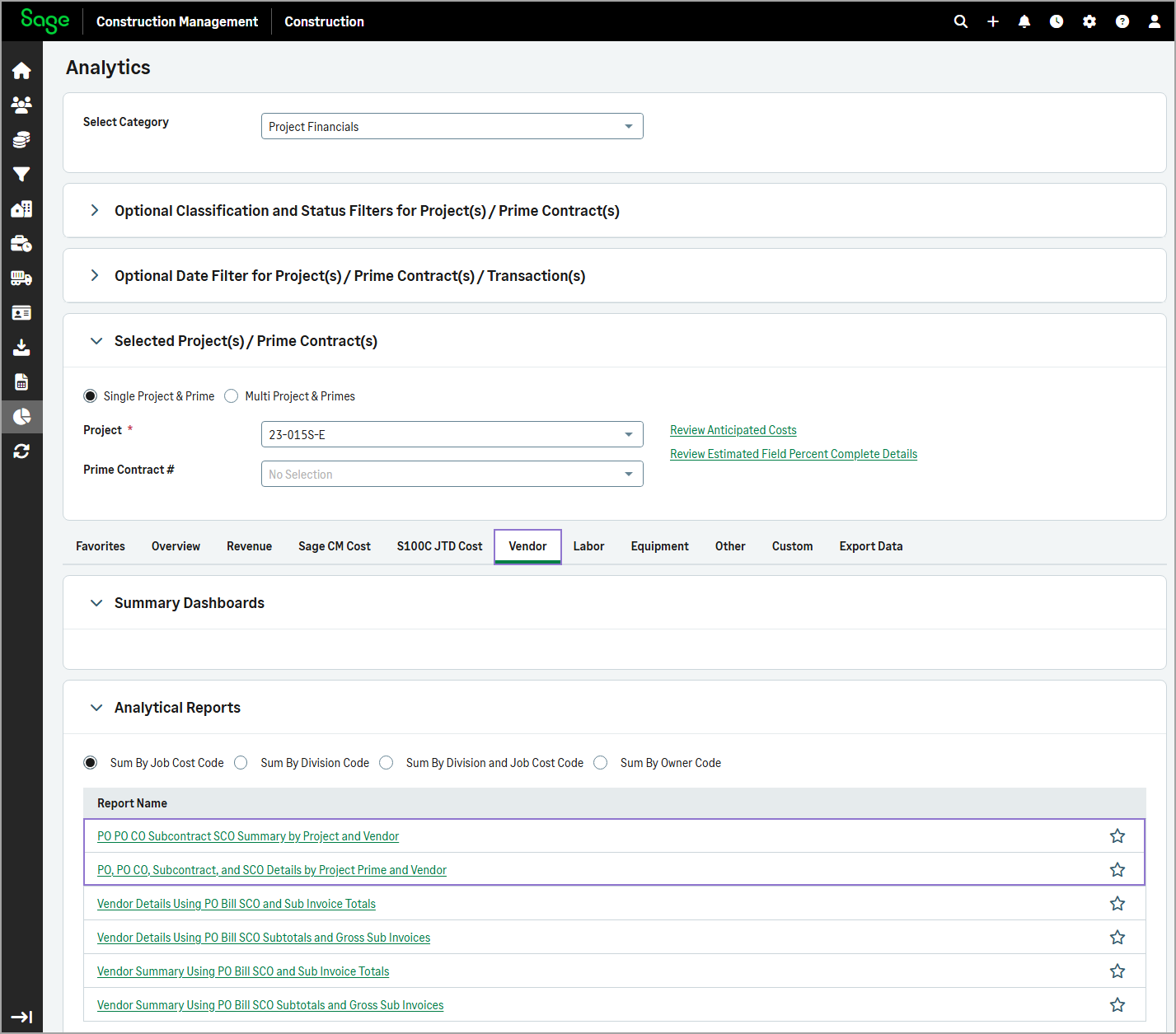Click the Vendor tab
Viewport: 1176px width, 1034px height.
[527, 546]
